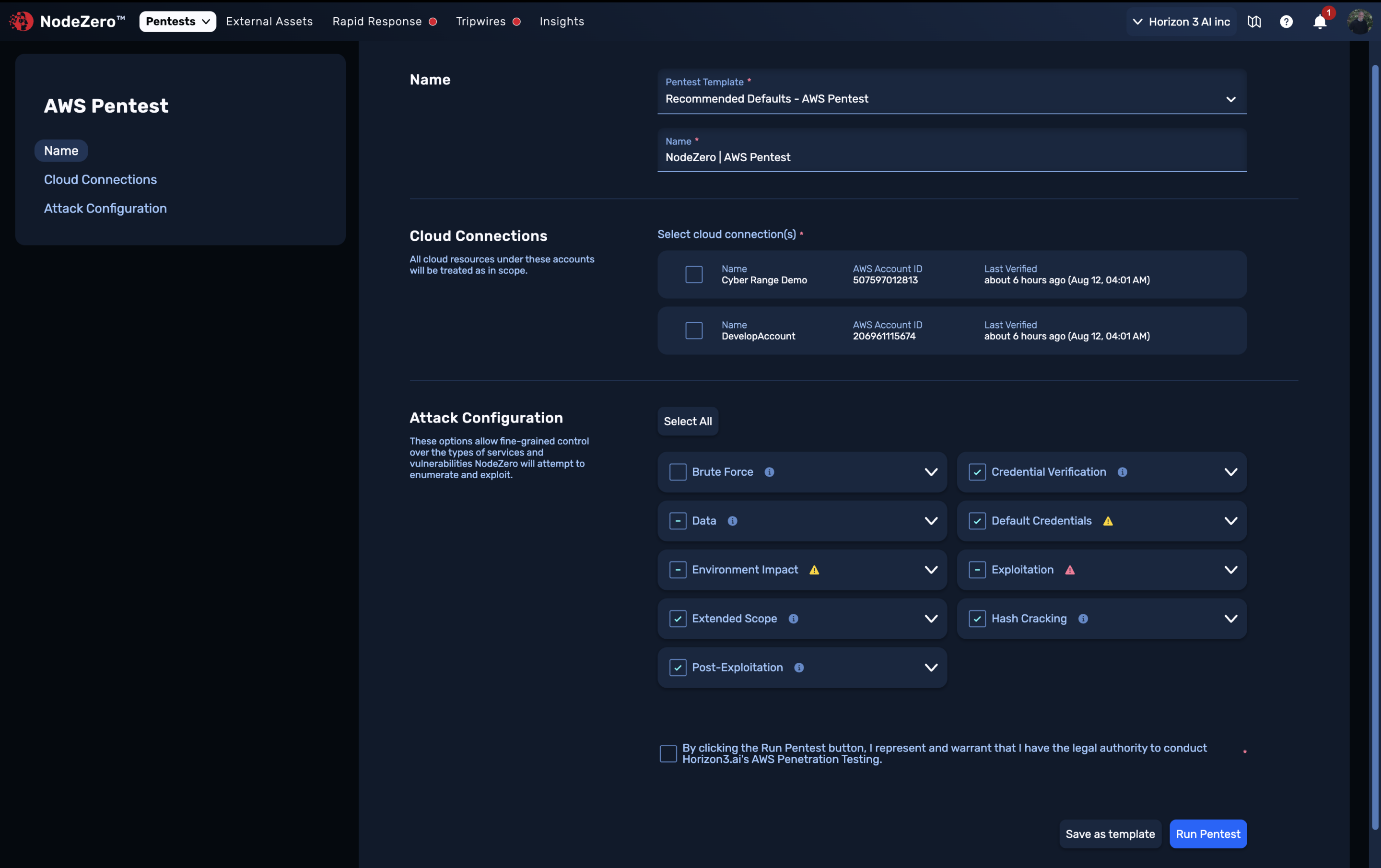Open the help question mark icon
1381x868 pixels.
[x=1287, y=22]
